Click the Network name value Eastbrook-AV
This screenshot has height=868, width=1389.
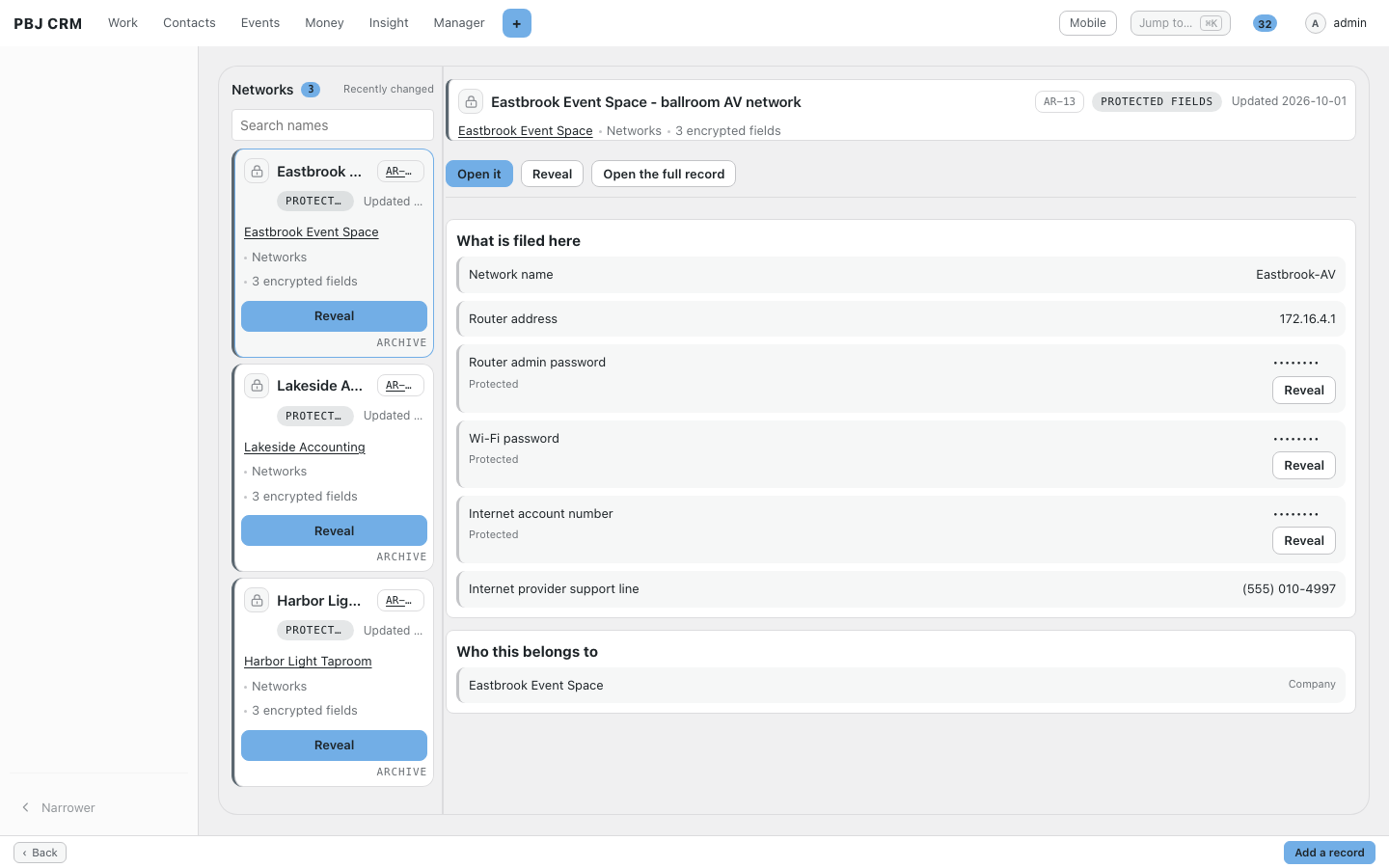coord(1295,275)
